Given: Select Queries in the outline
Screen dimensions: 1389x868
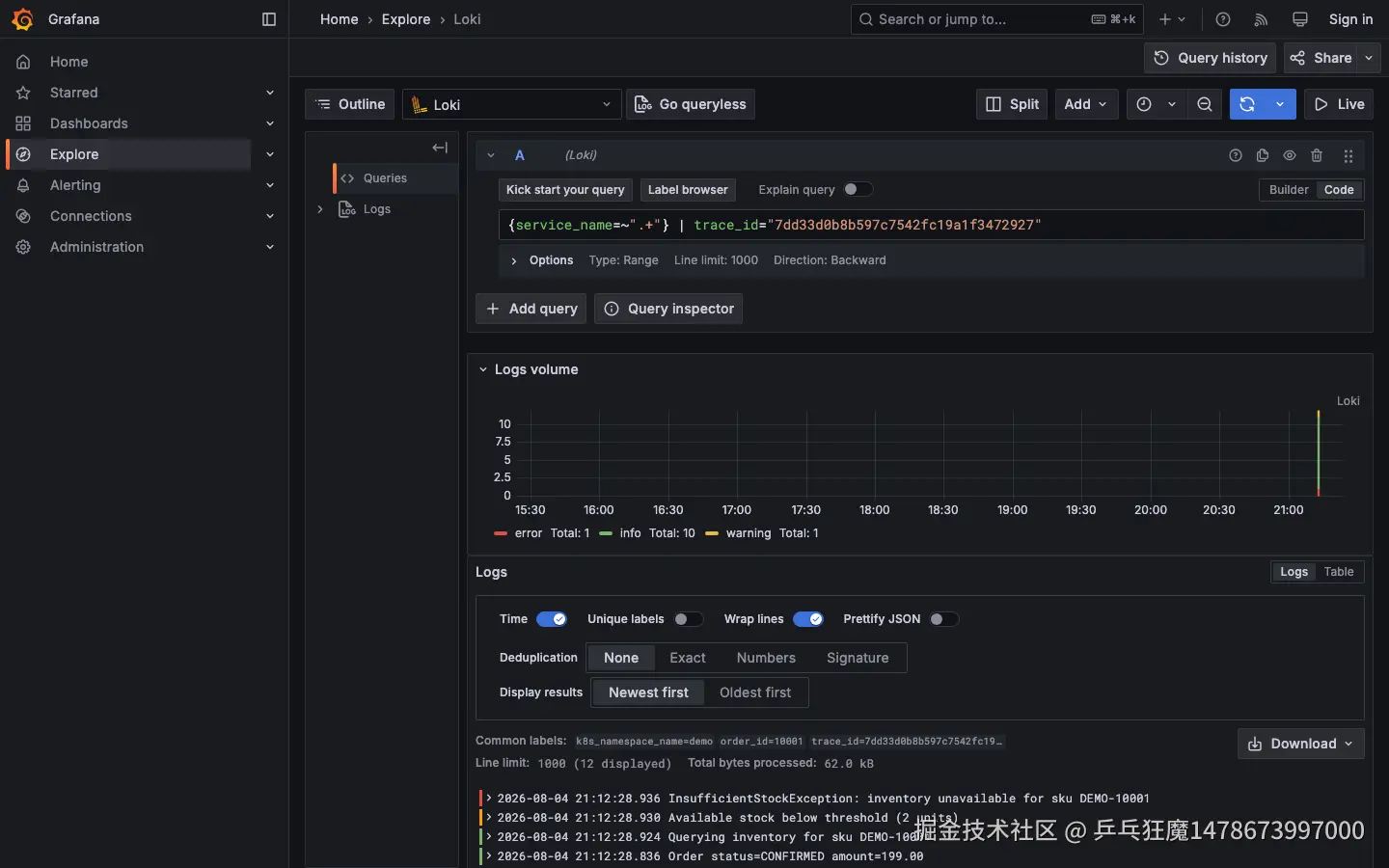Looking at the screenshot, I should pos(395,178).
